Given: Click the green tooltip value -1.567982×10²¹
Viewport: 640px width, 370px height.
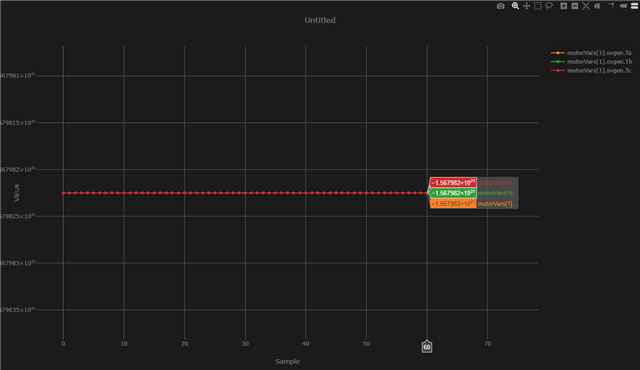Looking at the screenshot, I should [x=453, y=193].
